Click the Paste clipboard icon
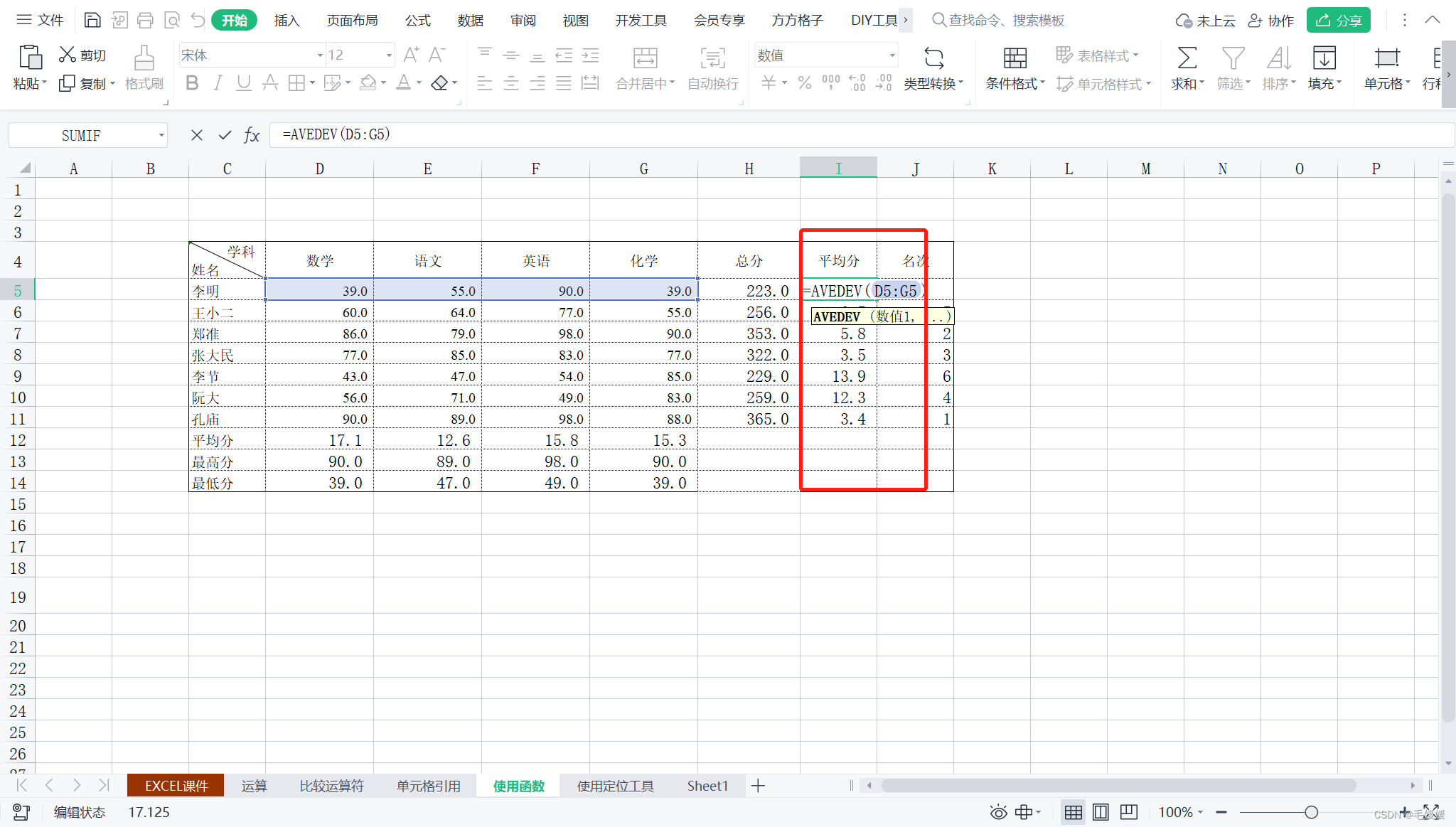The image size is (1456, 827). point(30,57)
